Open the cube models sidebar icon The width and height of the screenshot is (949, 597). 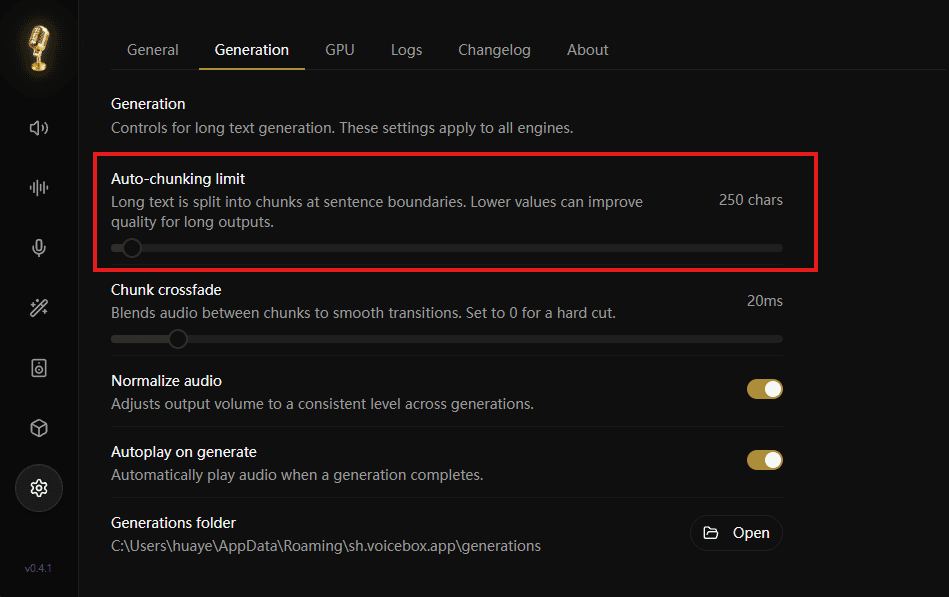coord(39,428)
